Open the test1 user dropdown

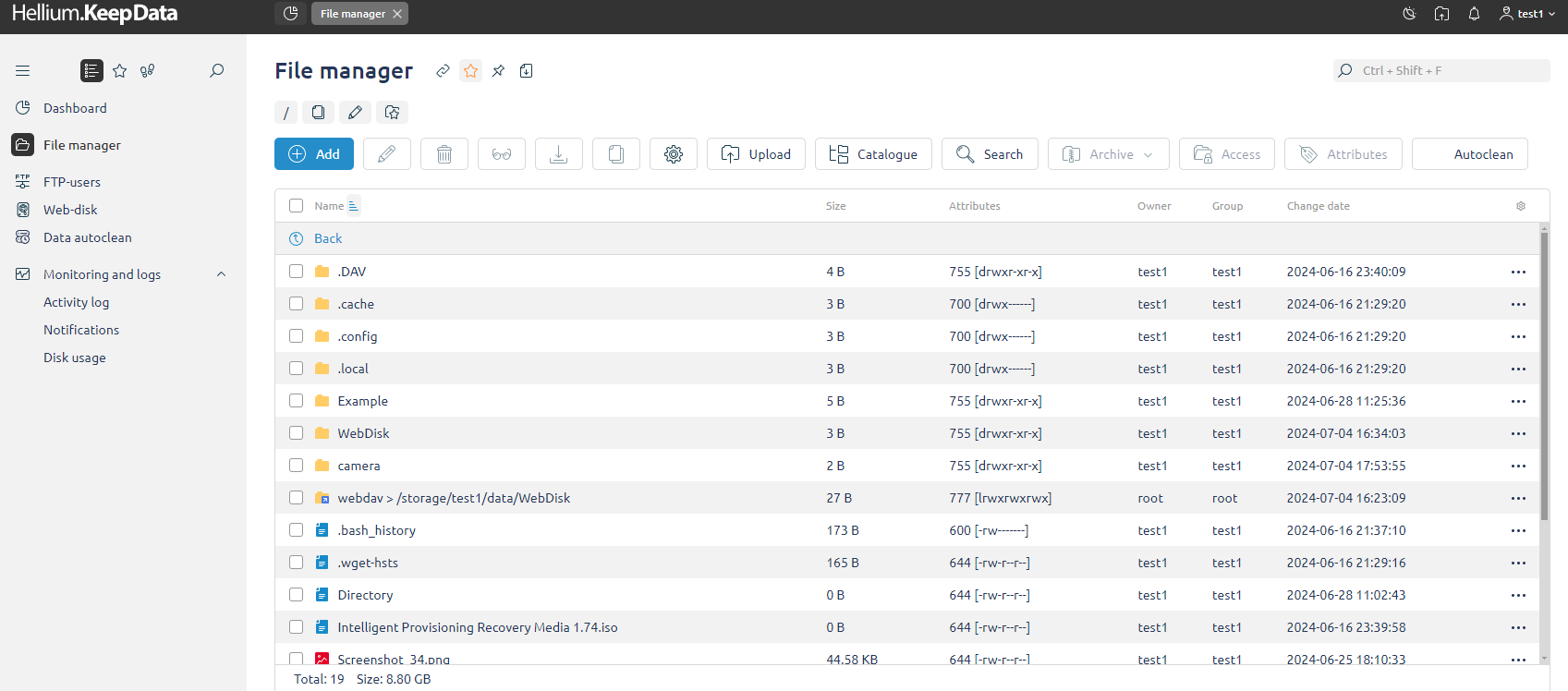click(x=1527, y=13)
